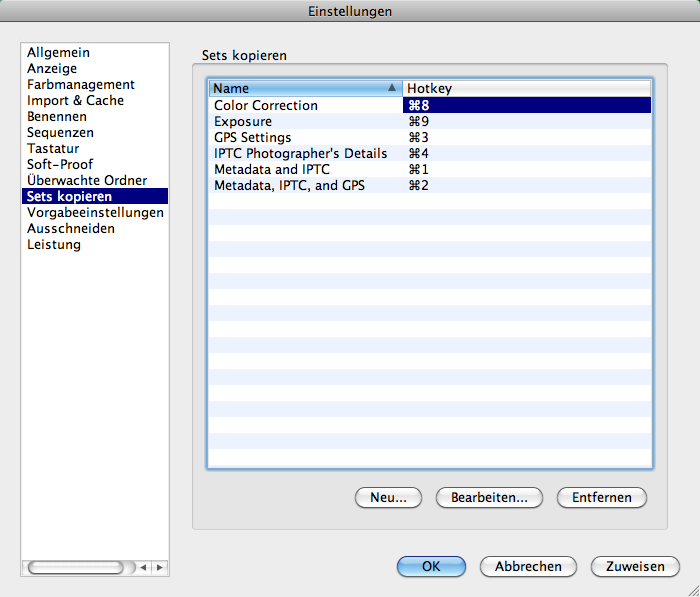Select Überwachte Ordner in the list

(87, 180)
